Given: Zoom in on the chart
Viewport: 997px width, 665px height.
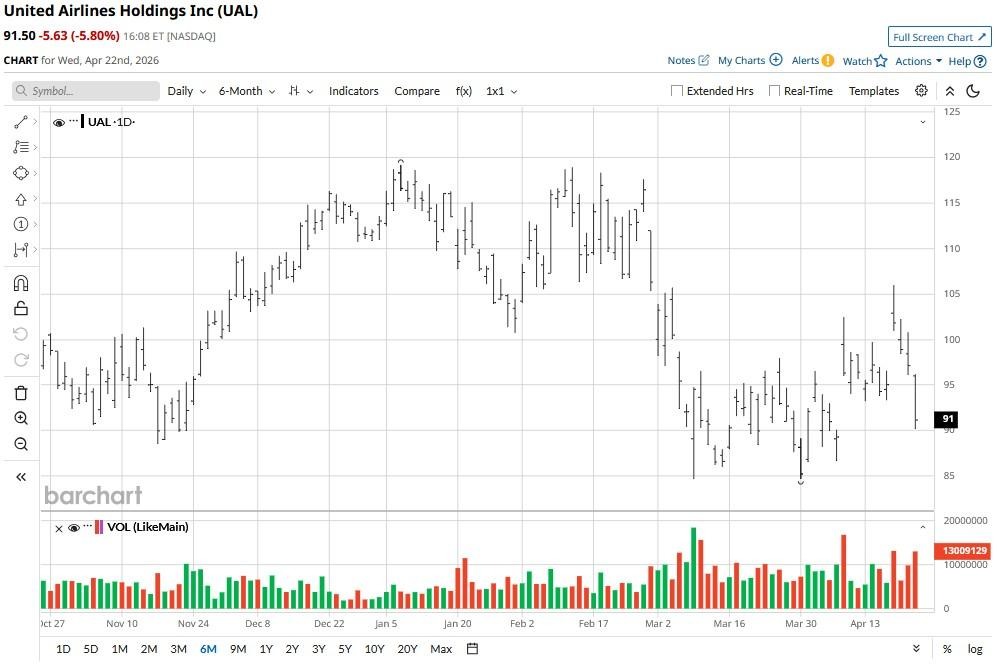Looking at the screenshot, I should click(20, 418).
